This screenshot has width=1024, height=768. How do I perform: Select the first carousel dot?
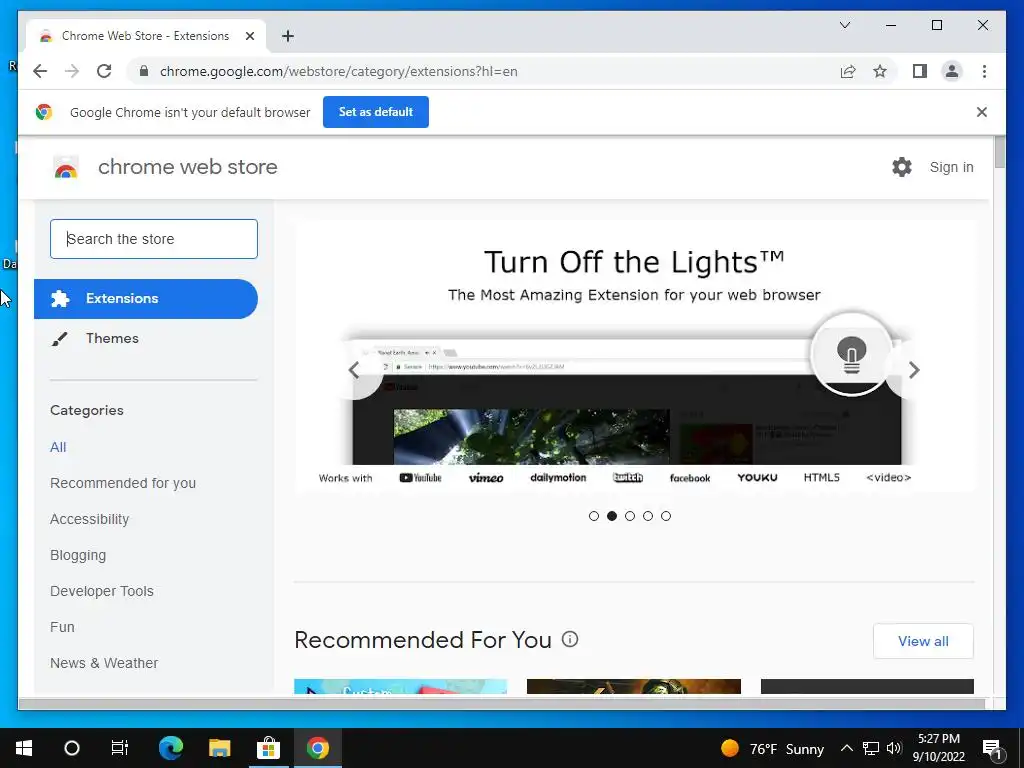tap(594, 516)
